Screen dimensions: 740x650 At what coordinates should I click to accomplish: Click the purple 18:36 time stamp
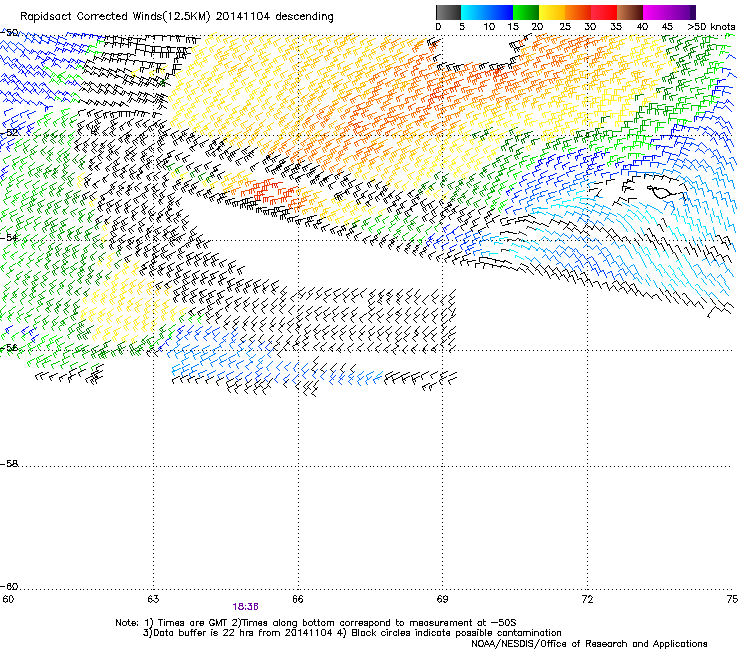pos(245,607)
